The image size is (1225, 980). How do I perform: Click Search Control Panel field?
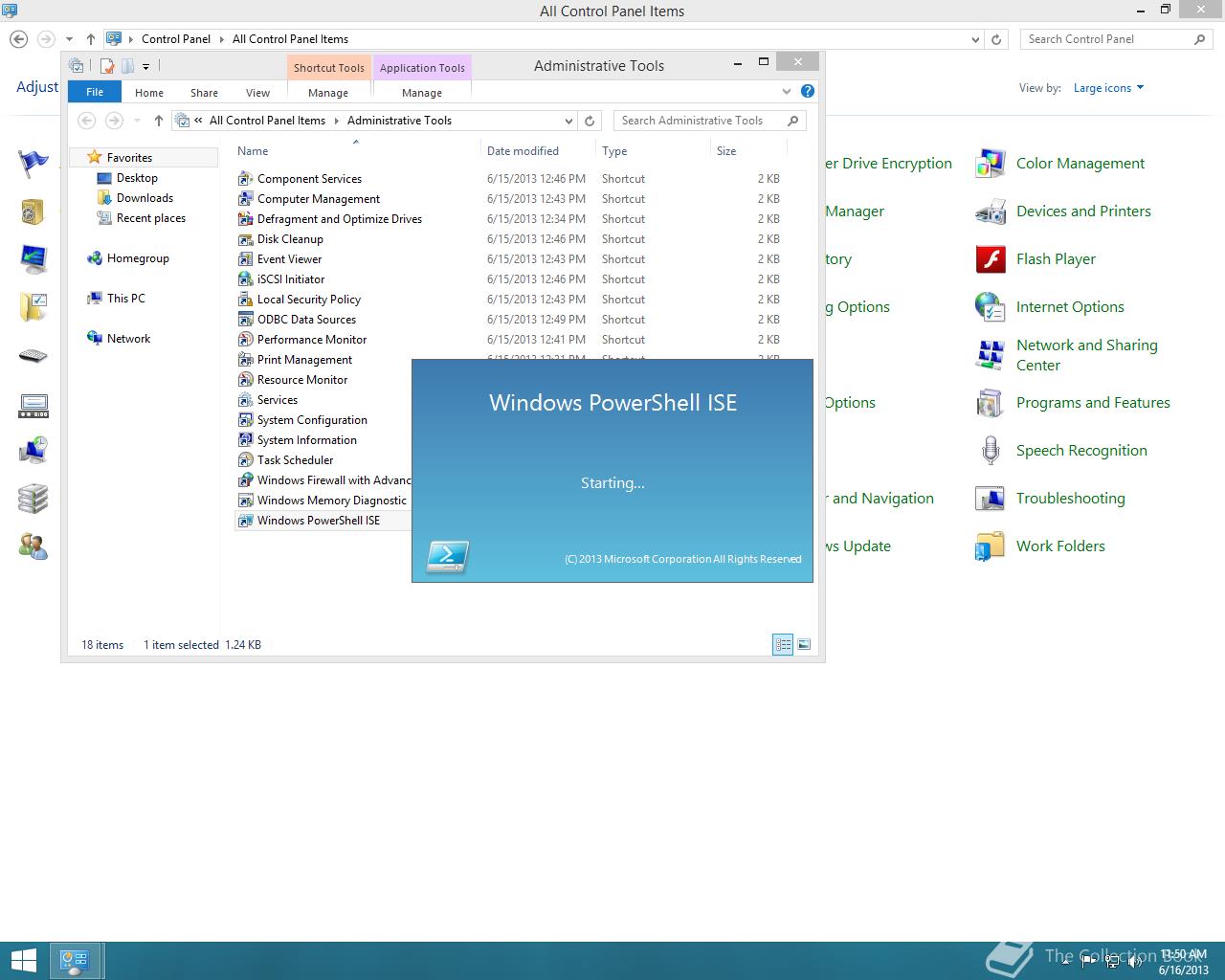pos(1117,39)
